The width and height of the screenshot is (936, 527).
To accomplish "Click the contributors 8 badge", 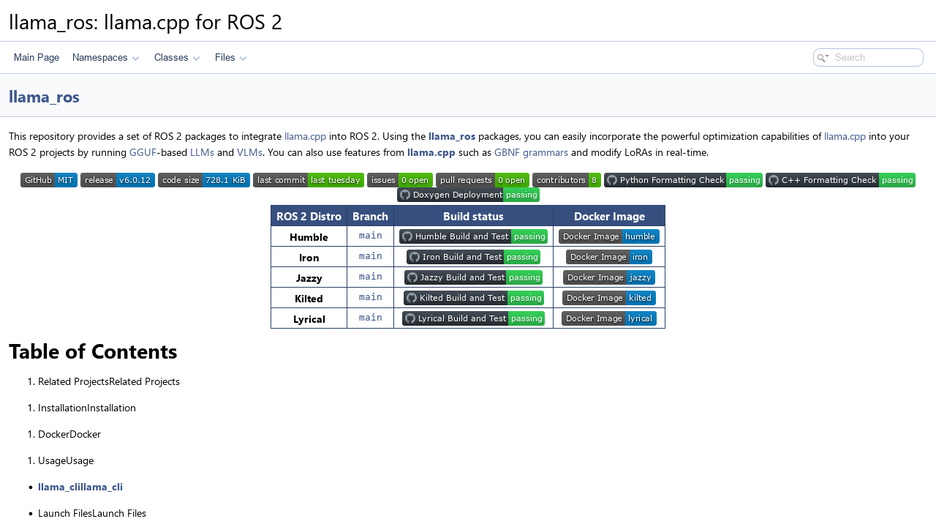I will tap(566, 180).
